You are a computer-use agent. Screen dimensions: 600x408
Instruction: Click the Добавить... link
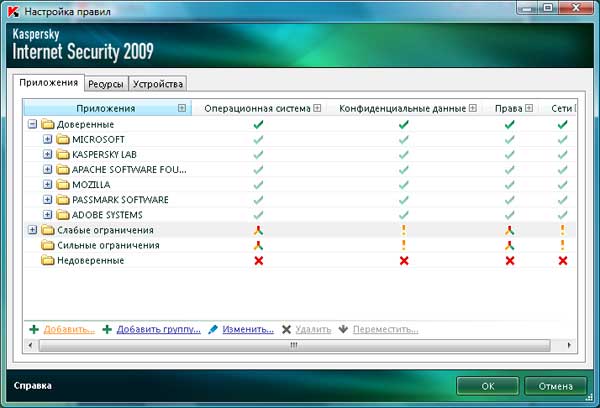point(69,329)
